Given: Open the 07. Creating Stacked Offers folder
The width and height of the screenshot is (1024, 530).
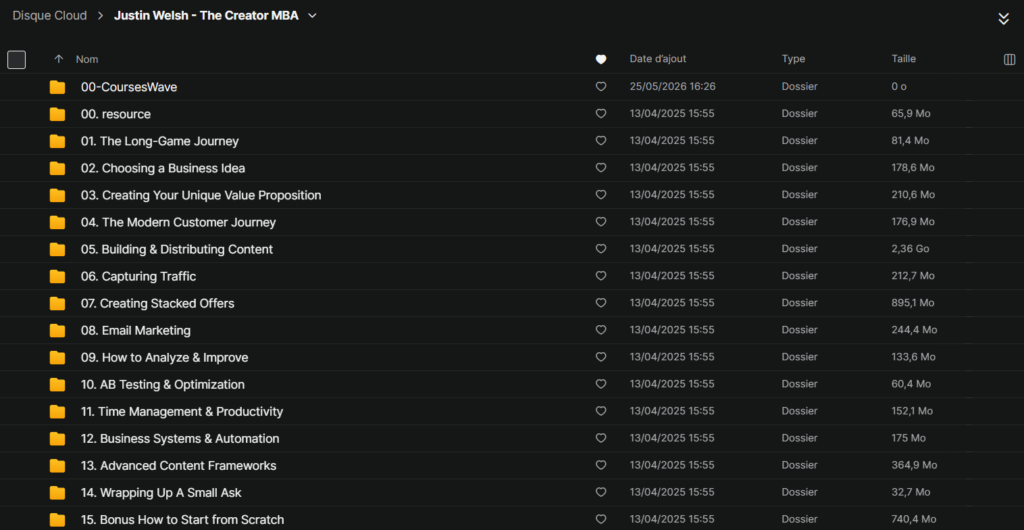Looking at the screenshot, I should click(x=157, y=304).
